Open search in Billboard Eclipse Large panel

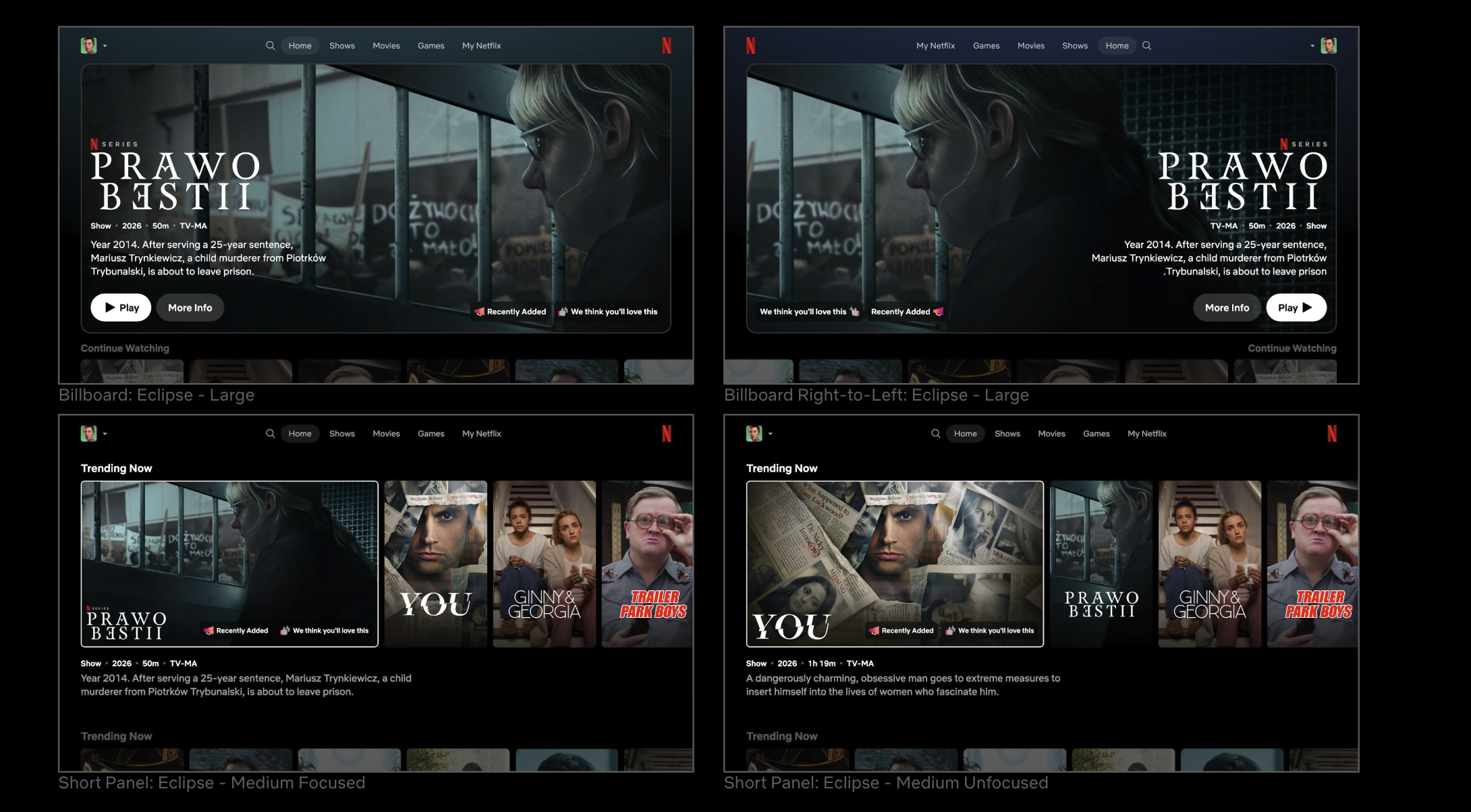click(270, 46)
